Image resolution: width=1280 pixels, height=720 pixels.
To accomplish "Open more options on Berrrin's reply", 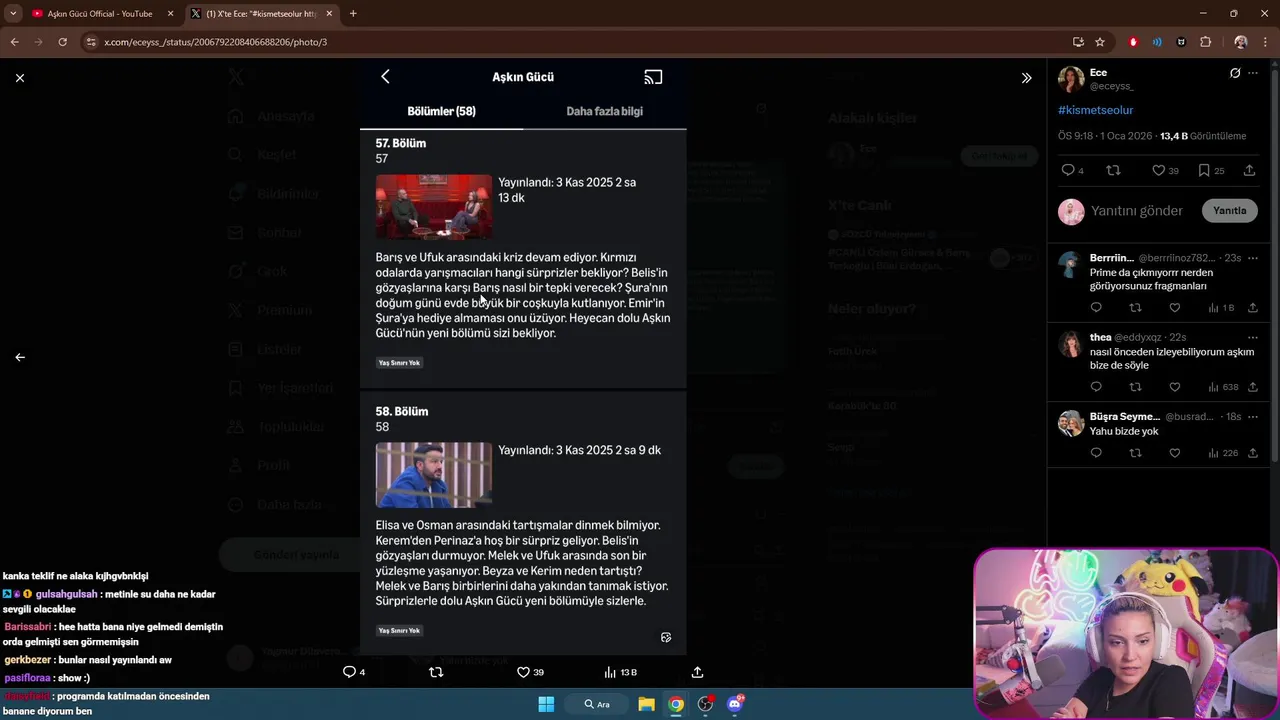I will (1253, 258).
